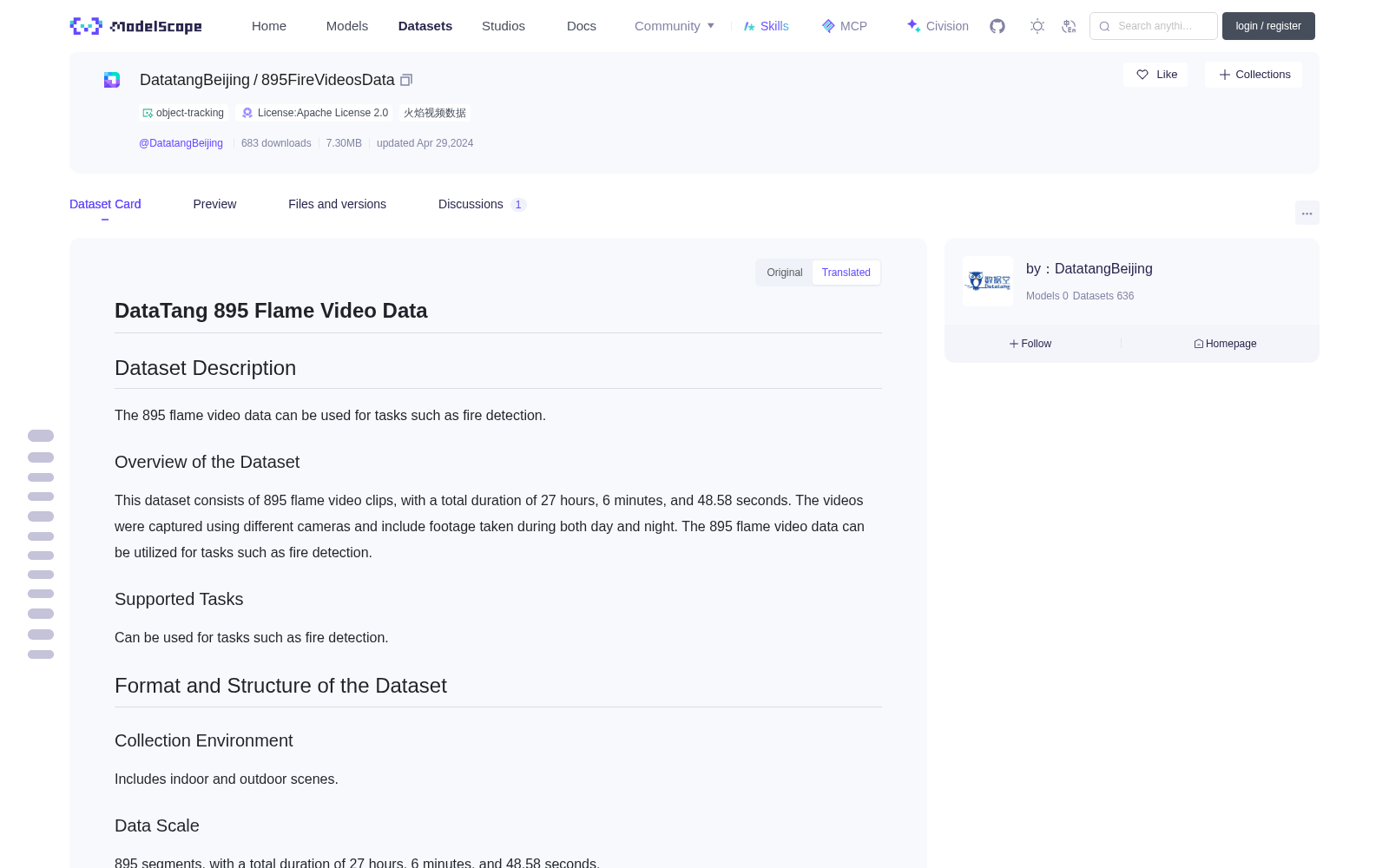This screenshot has width=1389, height=868.
Task: Click the Models 0 count
Action: click(1047, 296)
